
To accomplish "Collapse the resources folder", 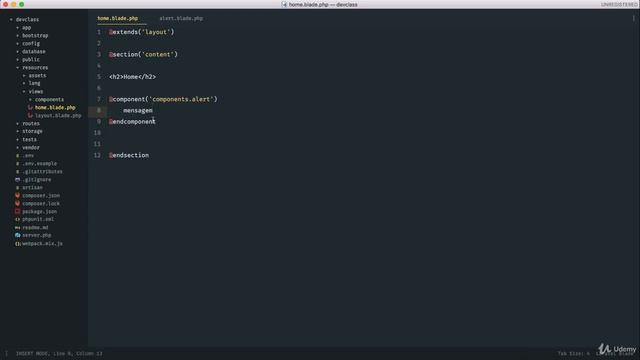I will [x=18, y=67].
